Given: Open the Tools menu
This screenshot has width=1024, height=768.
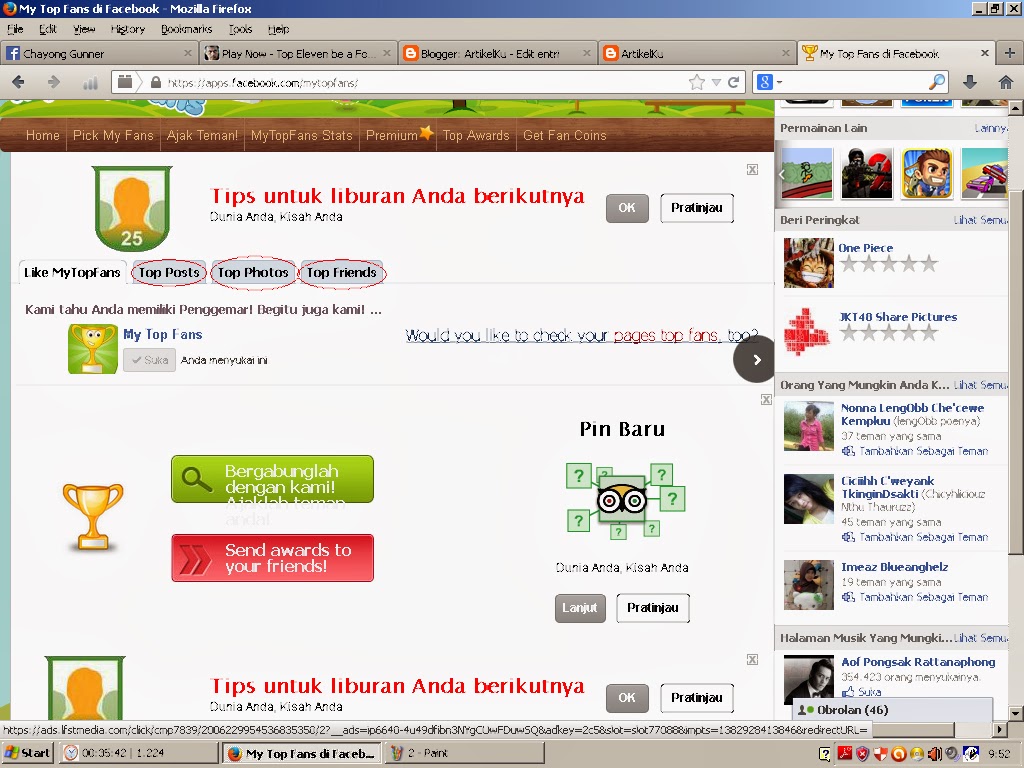Looking at the screenshot, I should (x=240, y=29).
